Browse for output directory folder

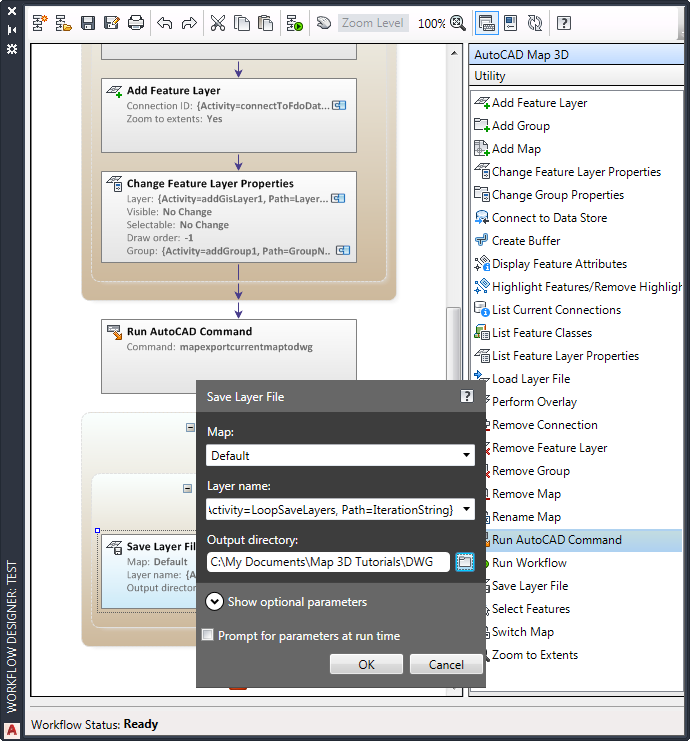(x=465, y=562)
